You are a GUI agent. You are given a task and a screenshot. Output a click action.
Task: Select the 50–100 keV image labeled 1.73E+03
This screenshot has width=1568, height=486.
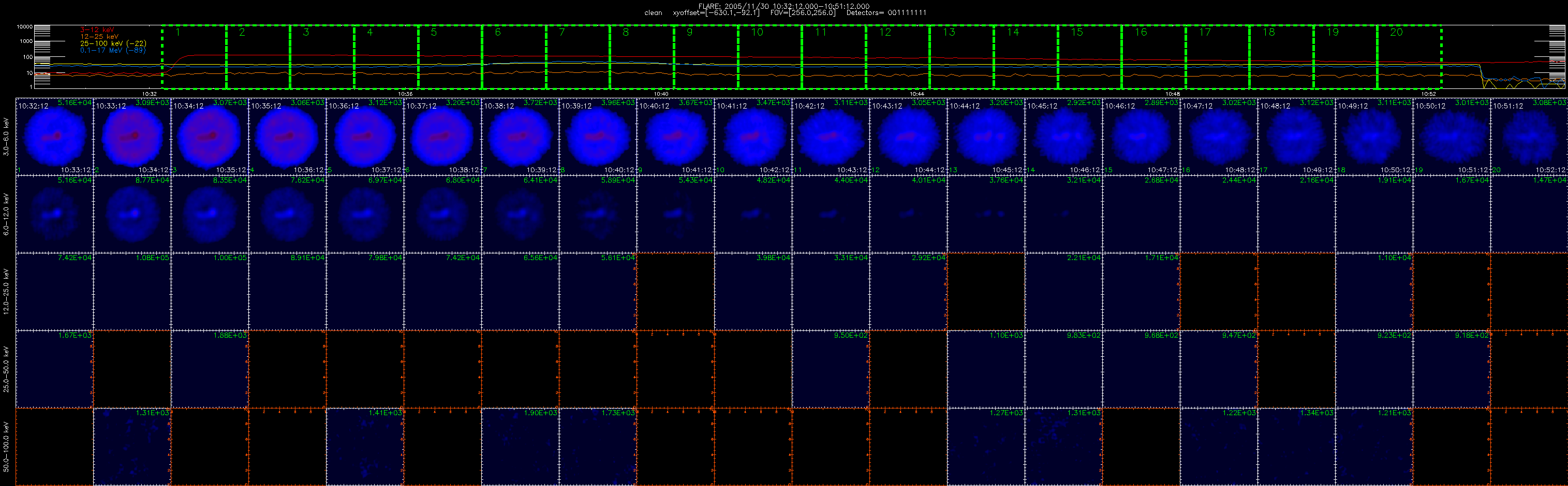click(598, 447)
